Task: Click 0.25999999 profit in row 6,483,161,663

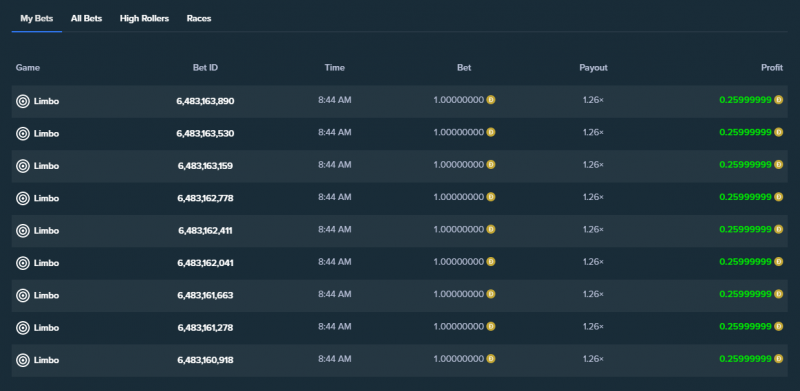Action: (x=745, y=294)
